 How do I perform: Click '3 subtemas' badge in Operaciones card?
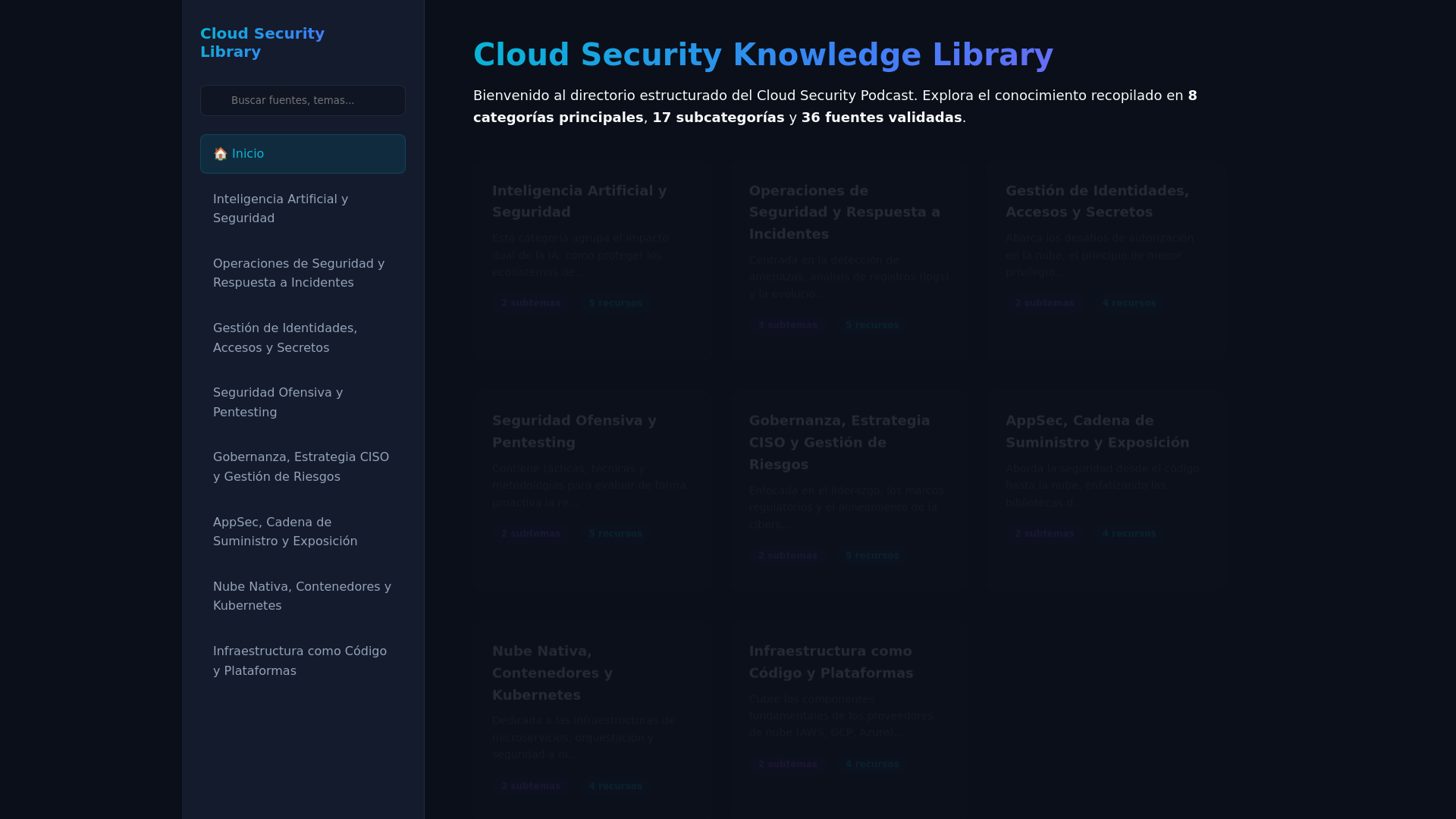pos(787,325)
